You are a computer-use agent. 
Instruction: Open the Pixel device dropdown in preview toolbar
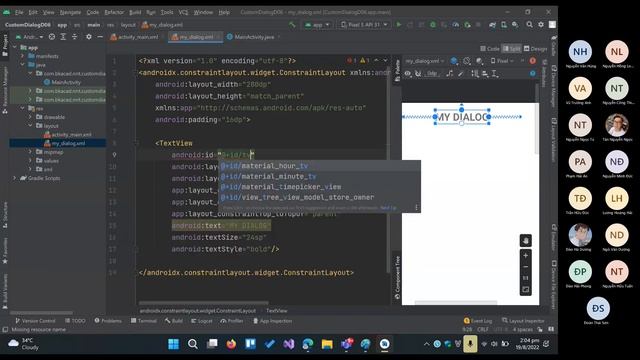(x=502, y=61)
